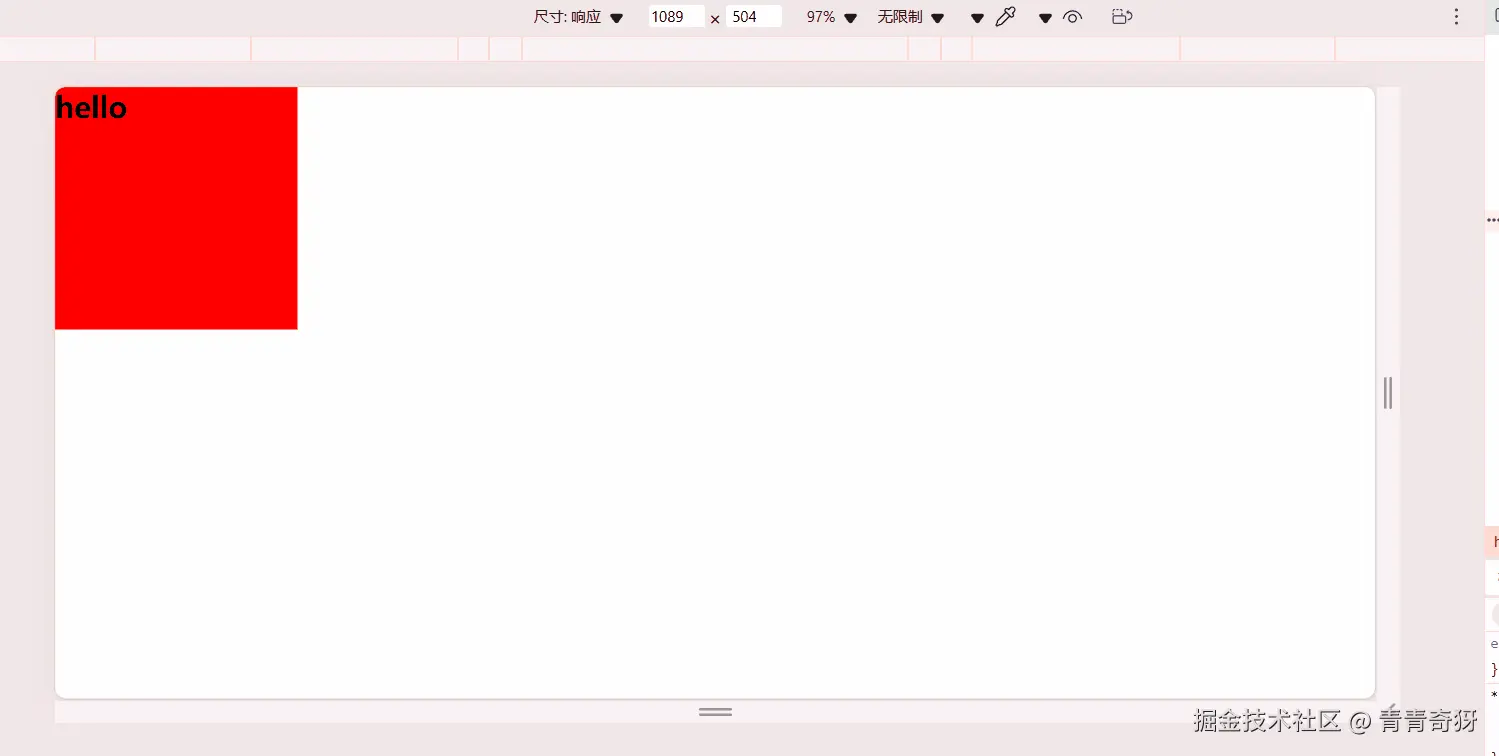The image size is (1499, 756).
Task: Open the 无限制 throttling dropdown
Action: [911, 17]
